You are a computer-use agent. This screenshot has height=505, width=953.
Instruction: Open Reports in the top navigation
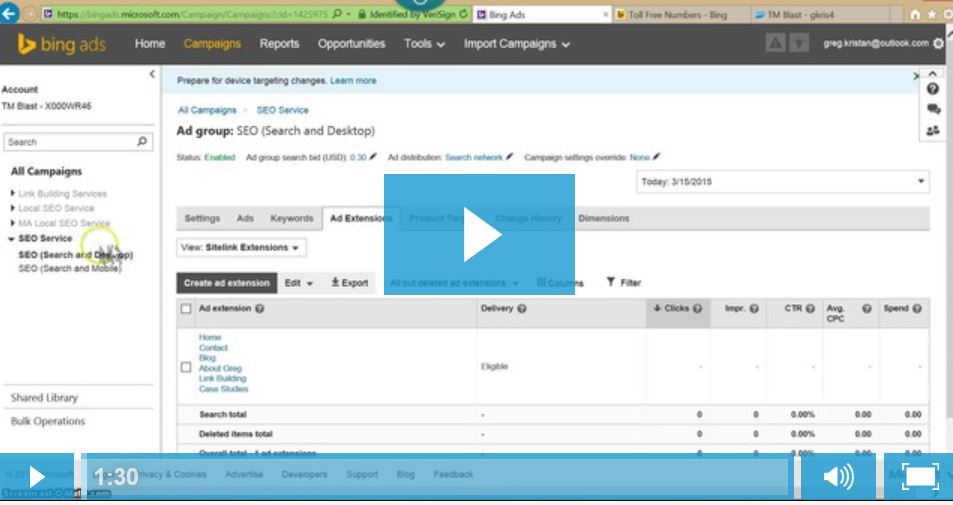pos(279,44)
